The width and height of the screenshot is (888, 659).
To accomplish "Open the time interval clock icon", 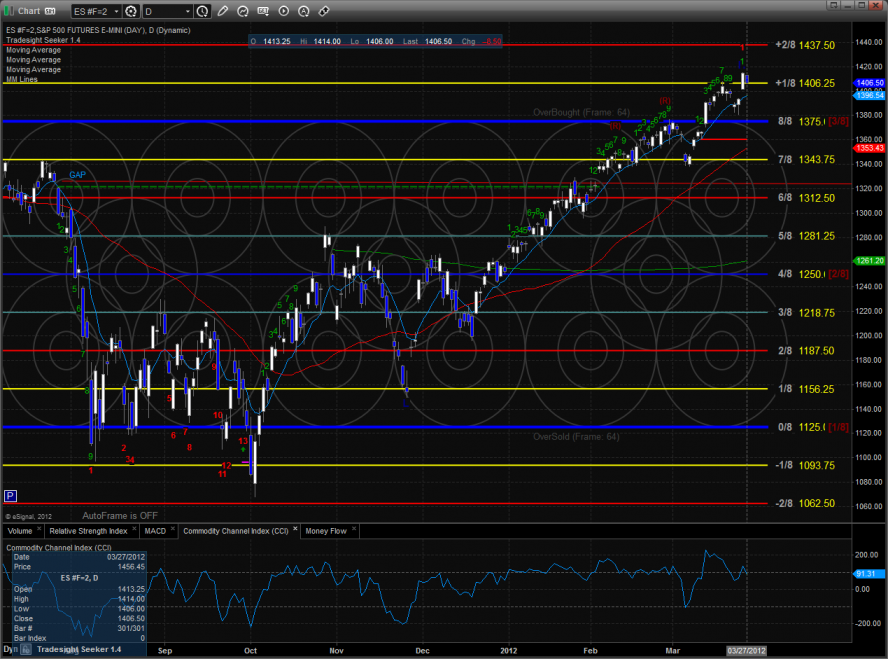I will tap(202, 11).
